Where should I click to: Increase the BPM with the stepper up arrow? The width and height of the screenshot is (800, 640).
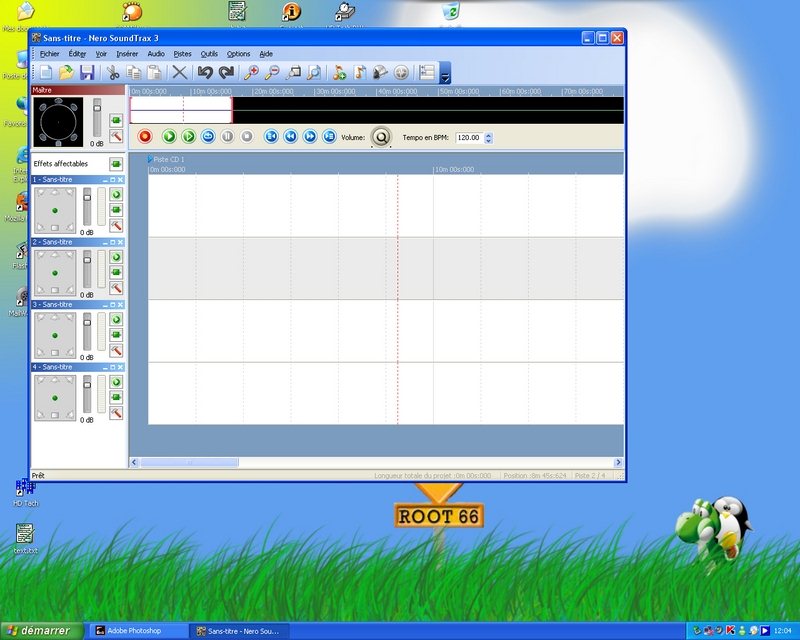[488, 135]
